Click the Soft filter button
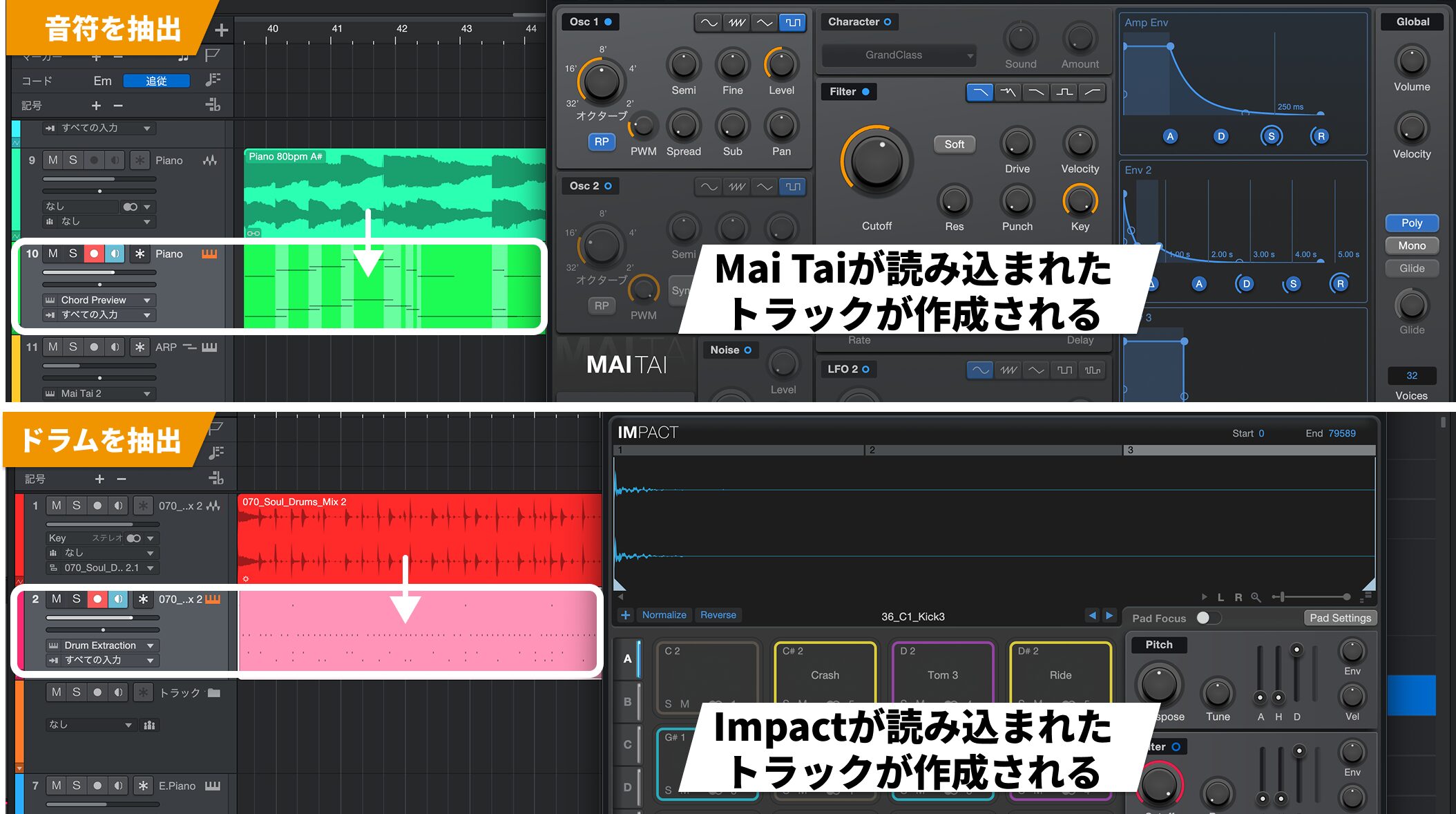Viewport: 1456px width, 814px height. [x=954, y=144]
